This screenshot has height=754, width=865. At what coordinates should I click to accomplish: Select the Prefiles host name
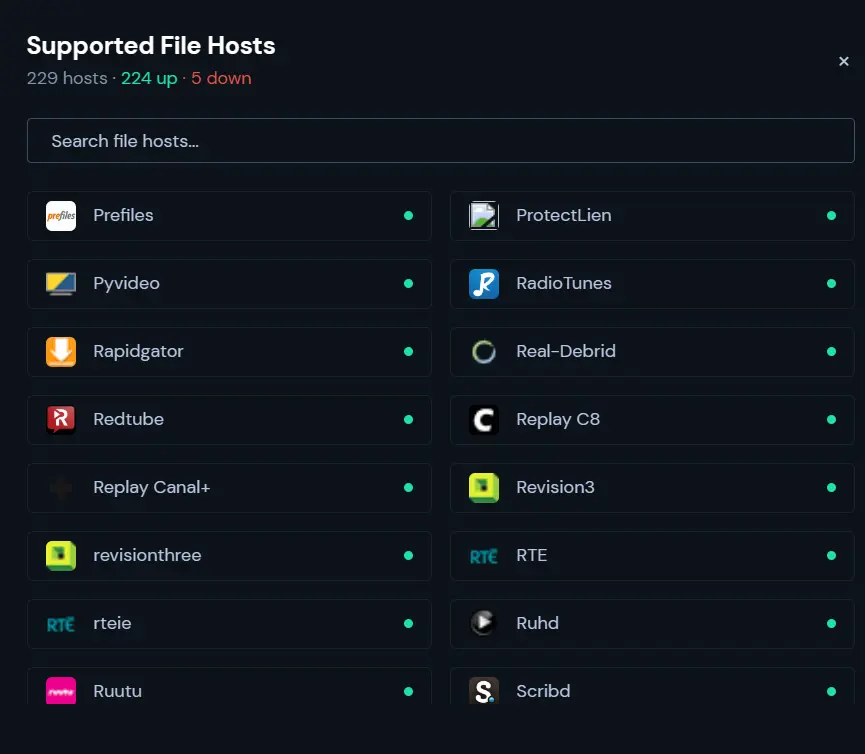click(x=123, y=215)
